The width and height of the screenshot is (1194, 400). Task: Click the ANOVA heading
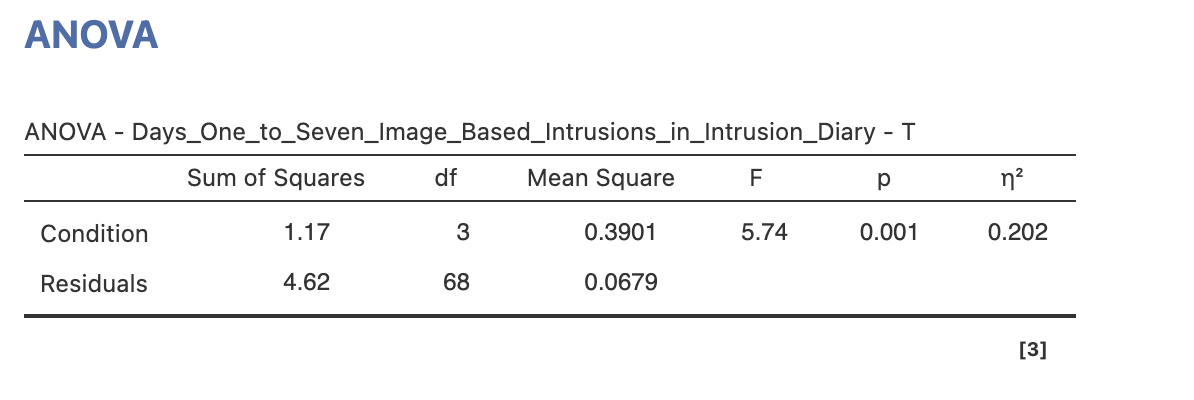click(x=91, y=35)
